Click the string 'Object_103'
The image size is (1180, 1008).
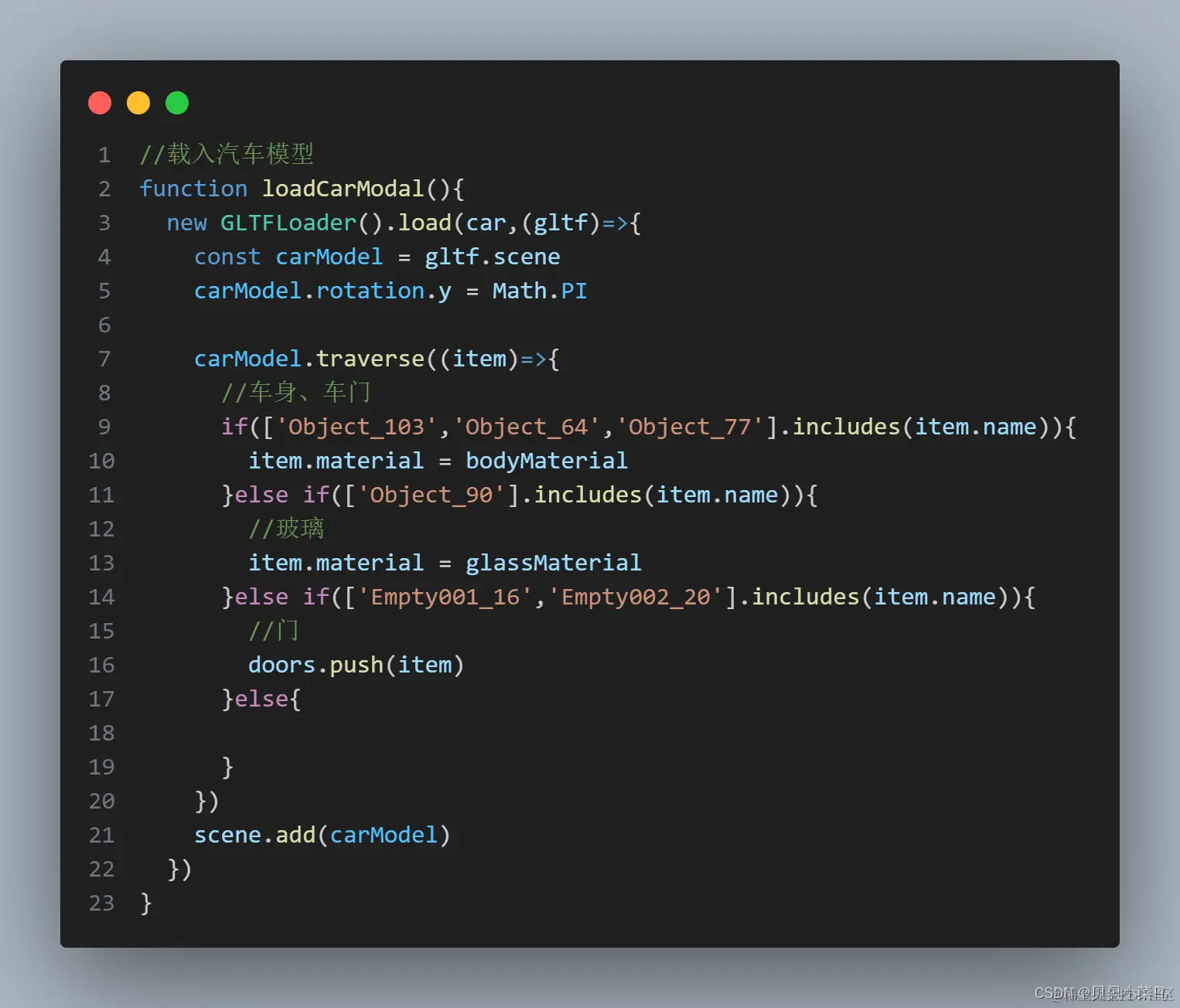tap(356, 427)
